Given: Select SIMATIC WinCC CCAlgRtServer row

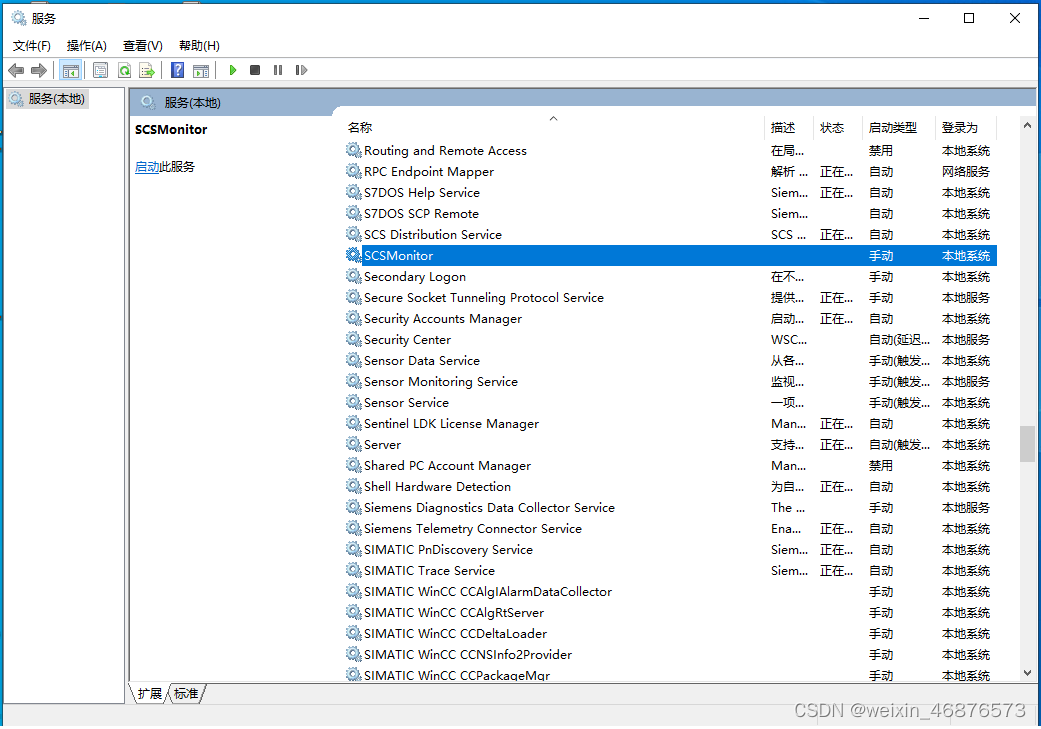Looking at the screenshot, I should pos(671,613).
